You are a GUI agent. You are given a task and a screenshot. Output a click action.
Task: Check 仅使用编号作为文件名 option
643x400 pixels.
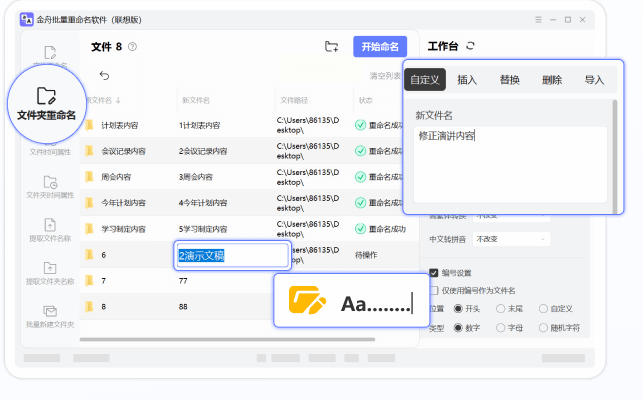click(433, 290)
